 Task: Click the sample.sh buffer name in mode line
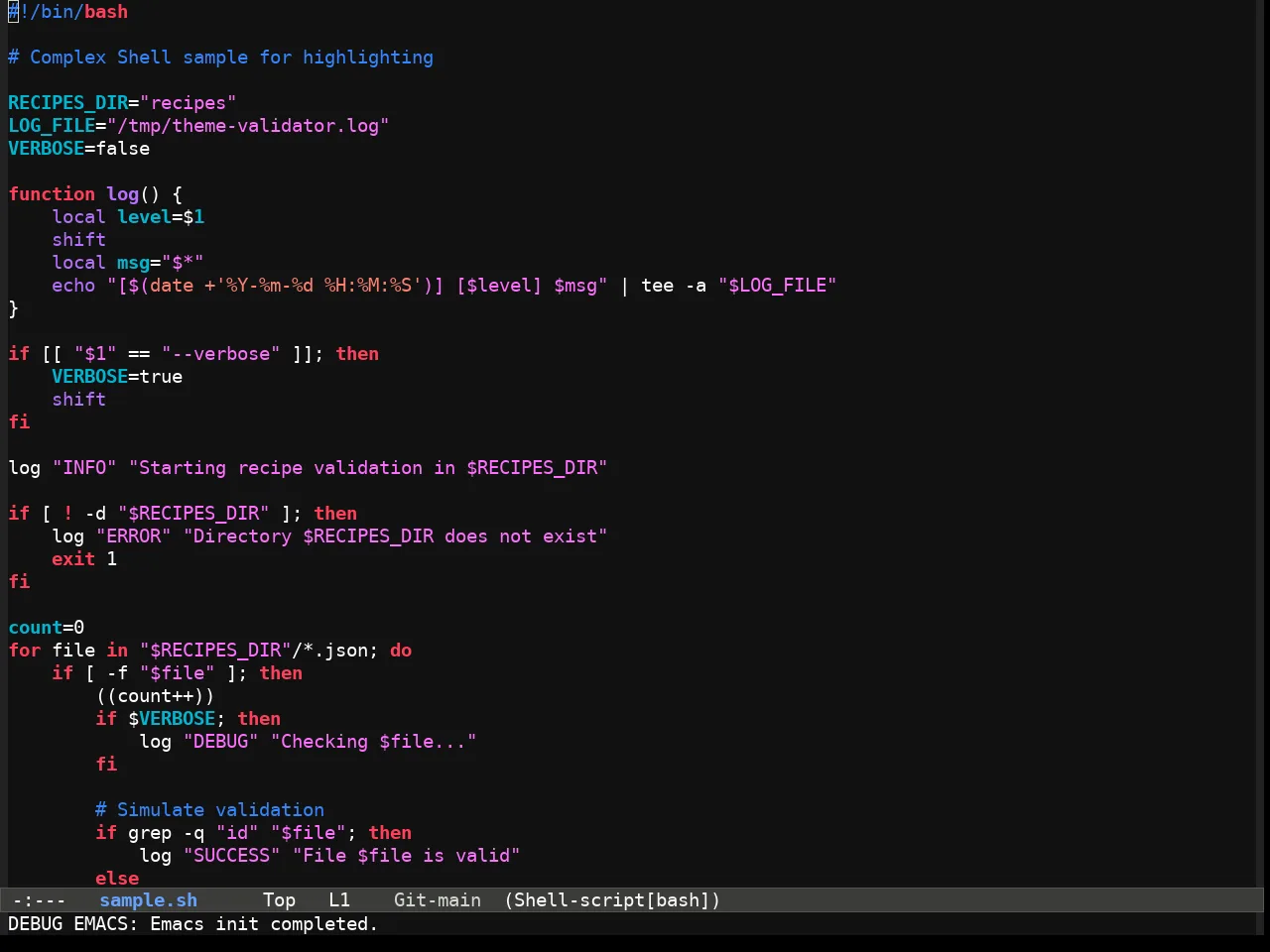149,900
